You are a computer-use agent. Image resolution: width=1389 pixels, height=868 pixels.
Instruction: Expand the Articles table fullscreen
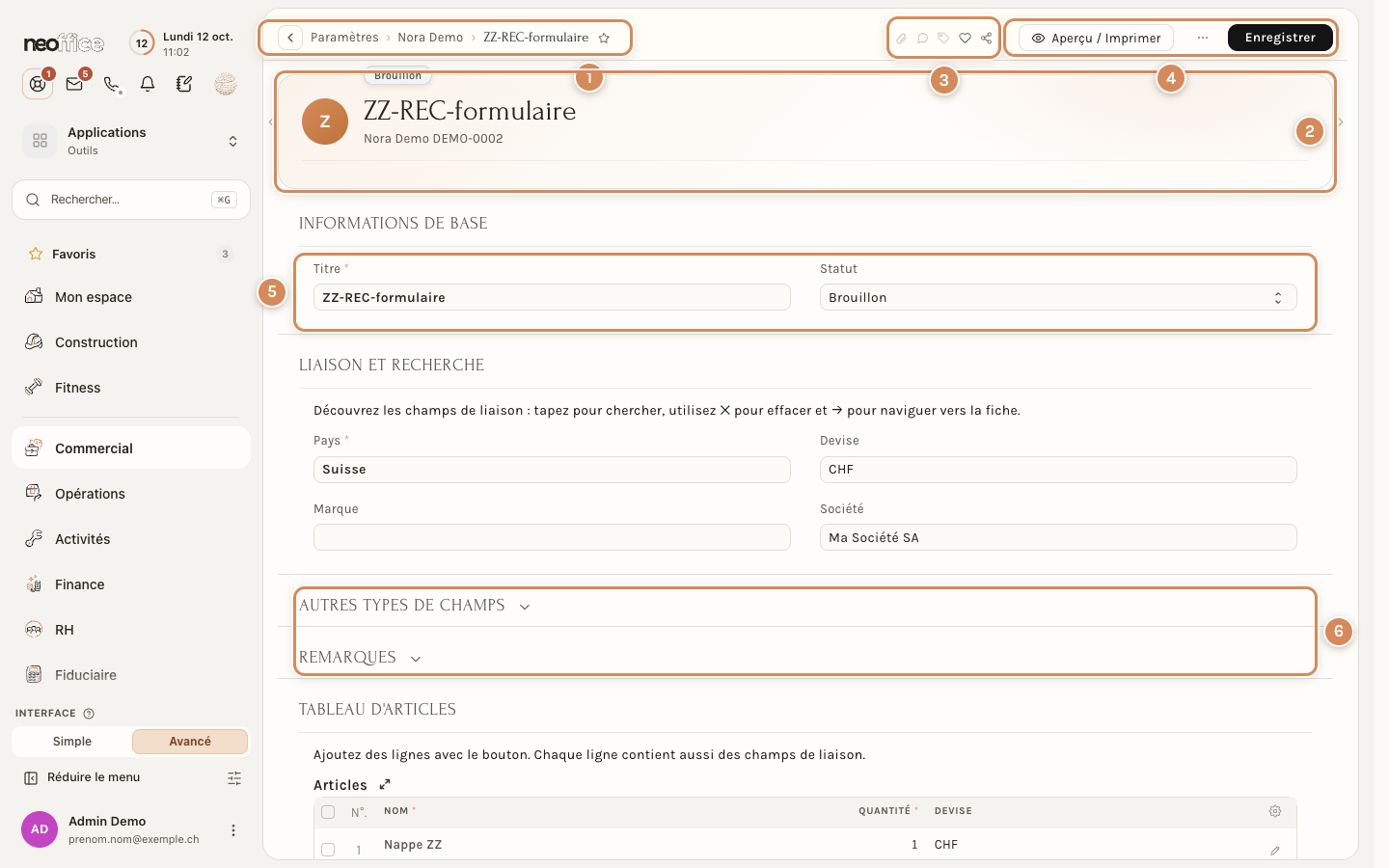(384, 784)
